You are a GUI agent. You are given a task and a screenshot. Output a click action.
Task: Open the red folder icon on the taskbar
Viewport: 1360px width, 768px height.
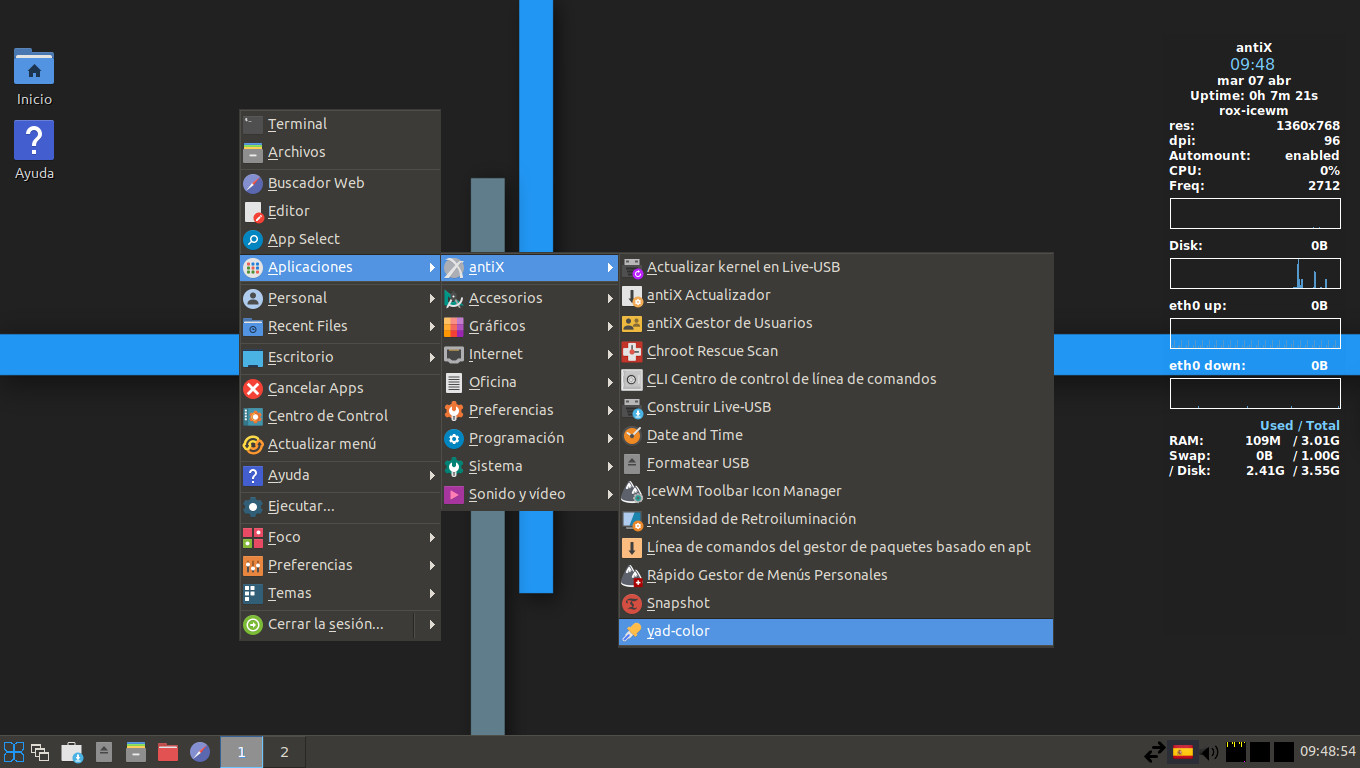pyautogui.click(x=167, y=751)
